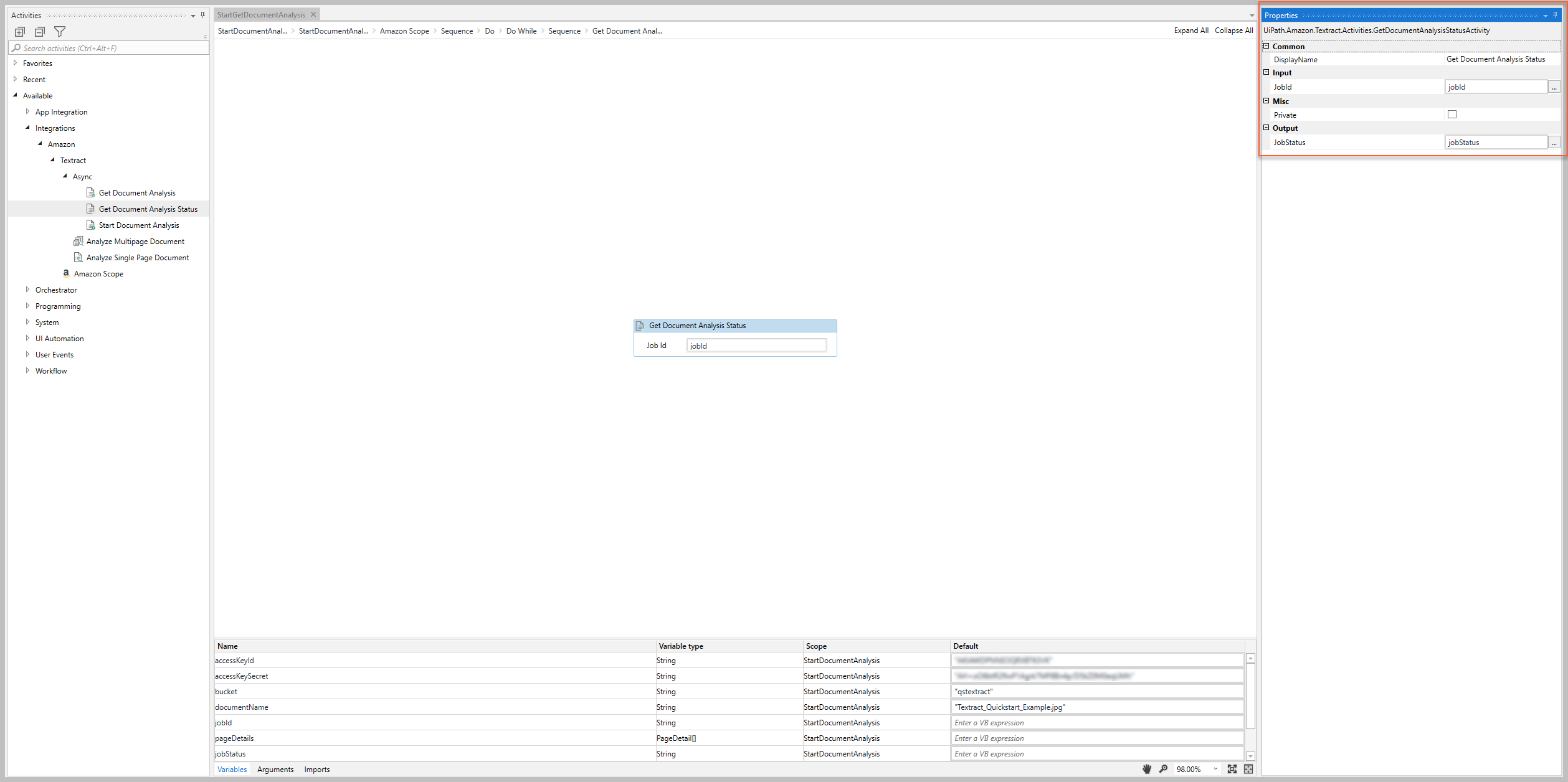The image size is (1568, 782).
Task: Switch to the Arguments tab
Action: click(x=275, y=769)
